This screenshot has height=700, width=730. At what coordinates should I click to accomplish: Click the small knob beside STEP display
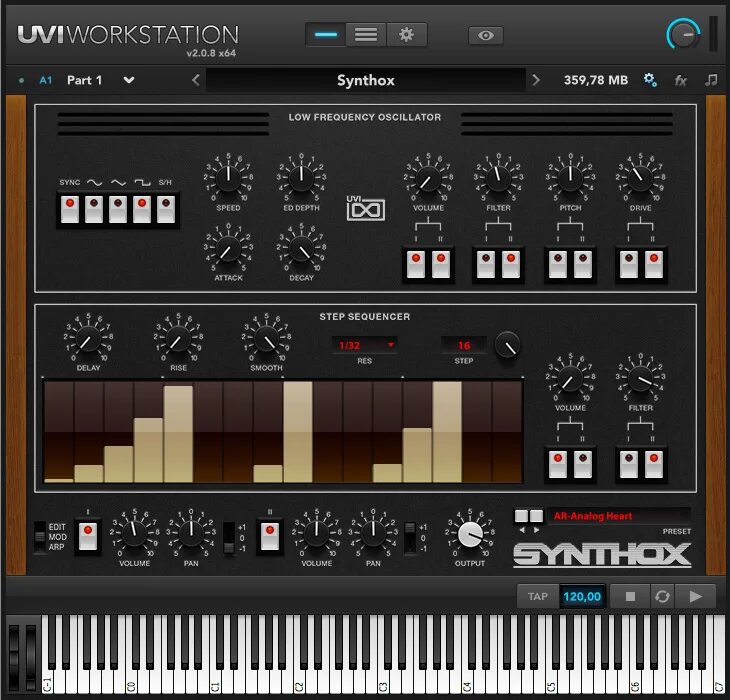[x=507, y=345]
